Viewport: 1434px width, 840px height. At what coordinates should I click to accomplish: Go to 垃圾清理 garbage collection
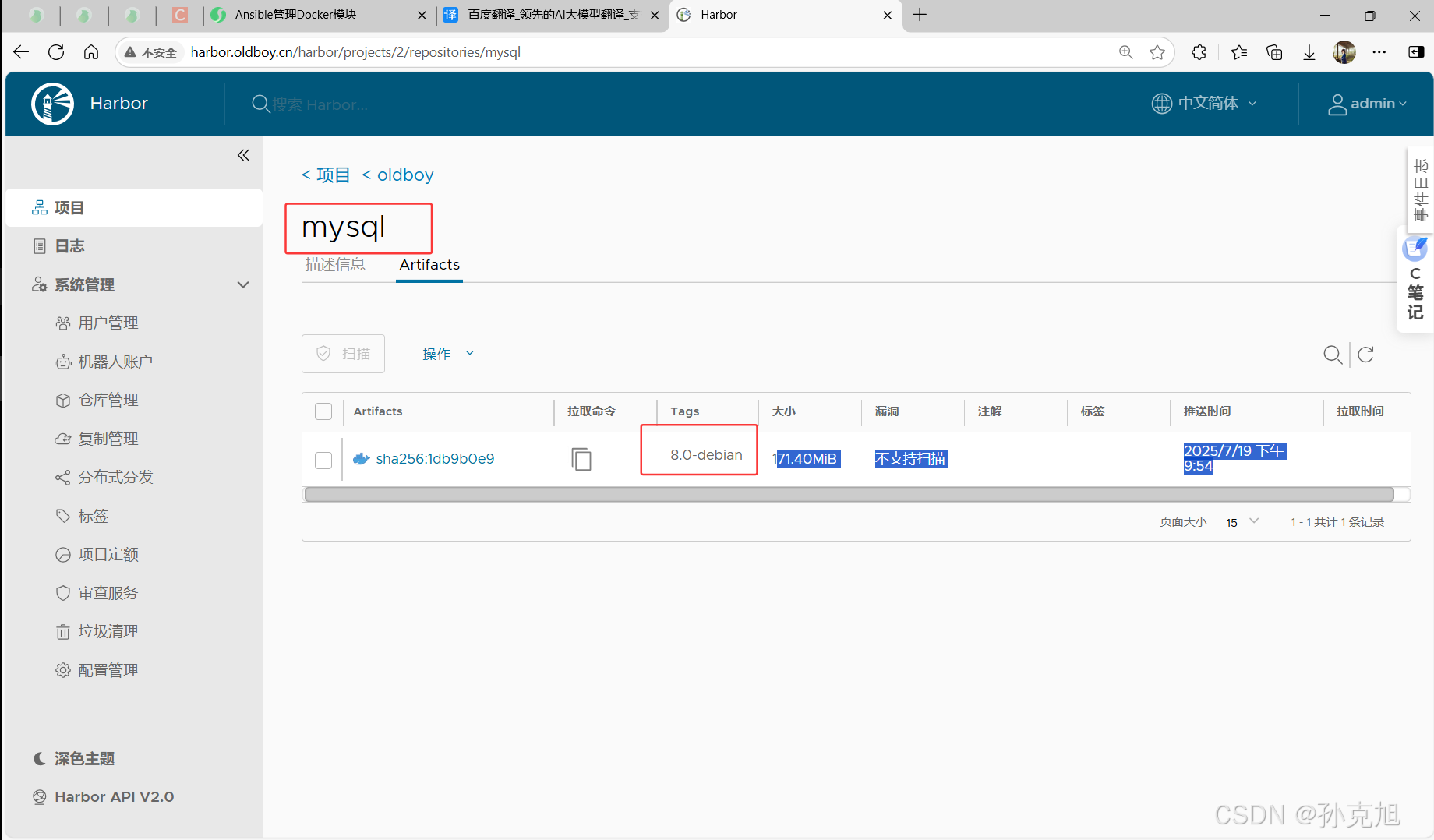click(x=108, y=631)
